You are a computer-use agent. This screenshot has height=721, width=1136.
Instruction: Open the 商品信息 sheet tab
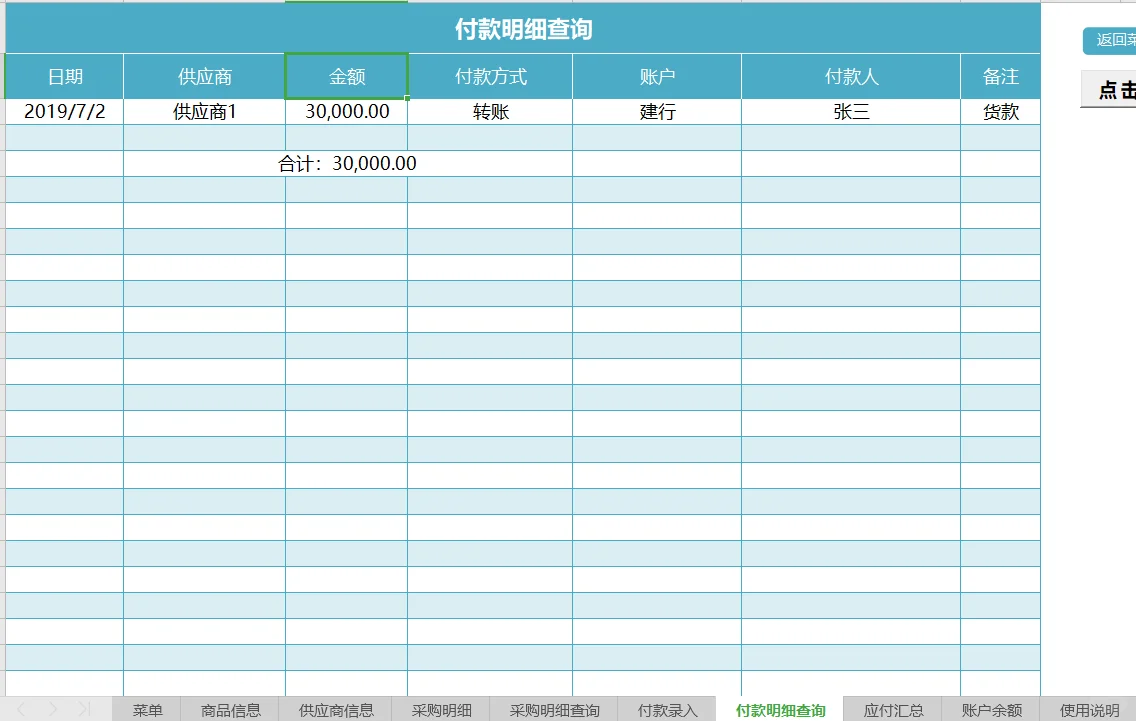(231, 710)
